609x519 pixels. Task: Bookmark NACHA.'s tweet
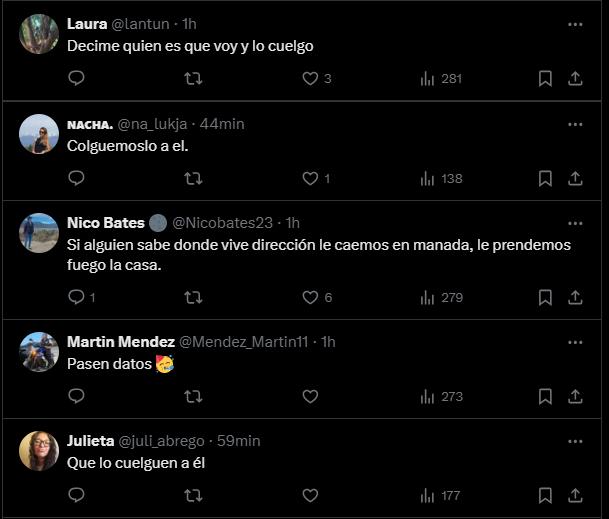(545, 178)
